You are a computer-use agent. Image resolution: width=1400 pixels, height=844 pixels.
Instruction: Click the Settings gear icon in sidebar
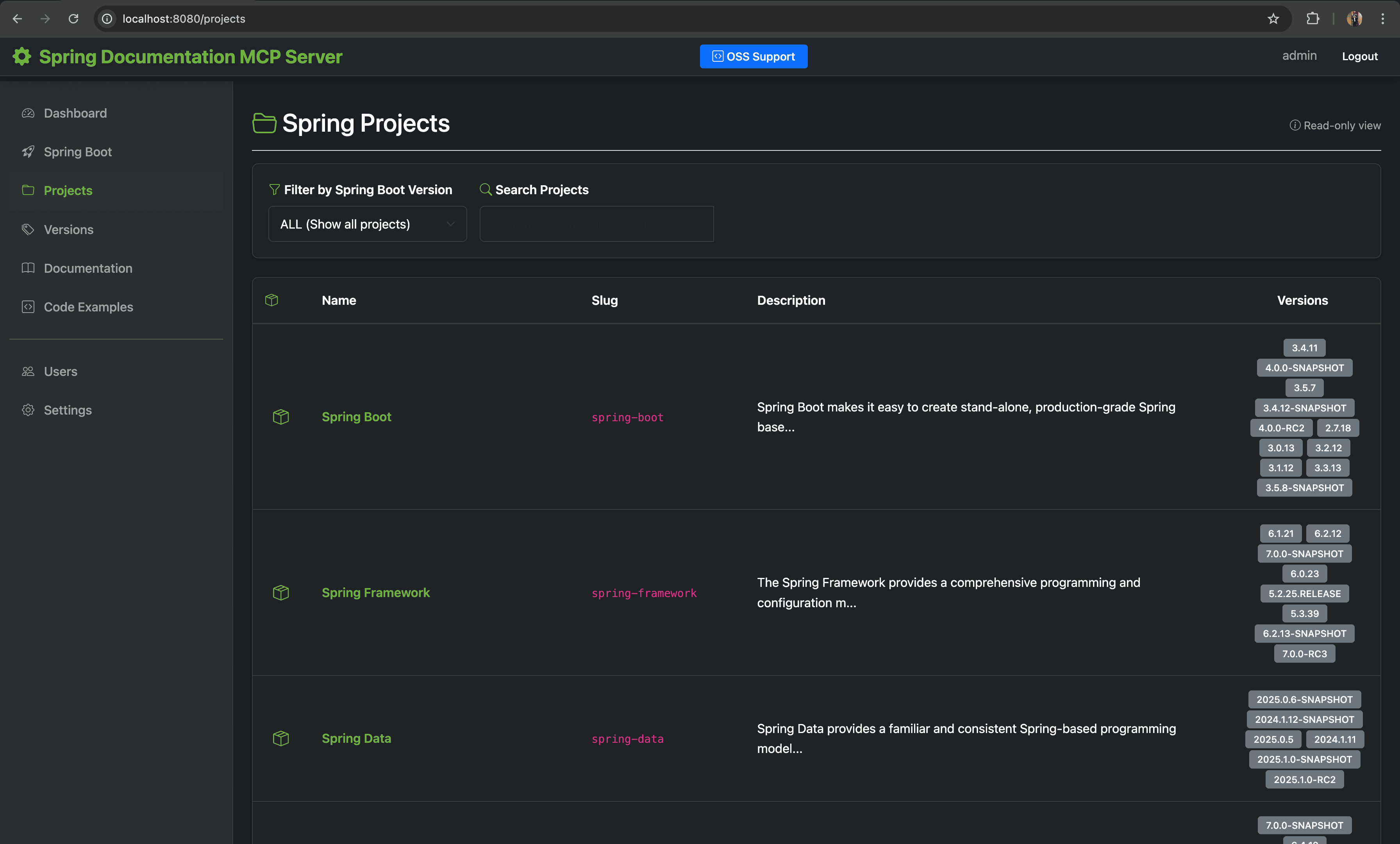tap(28, 410)
